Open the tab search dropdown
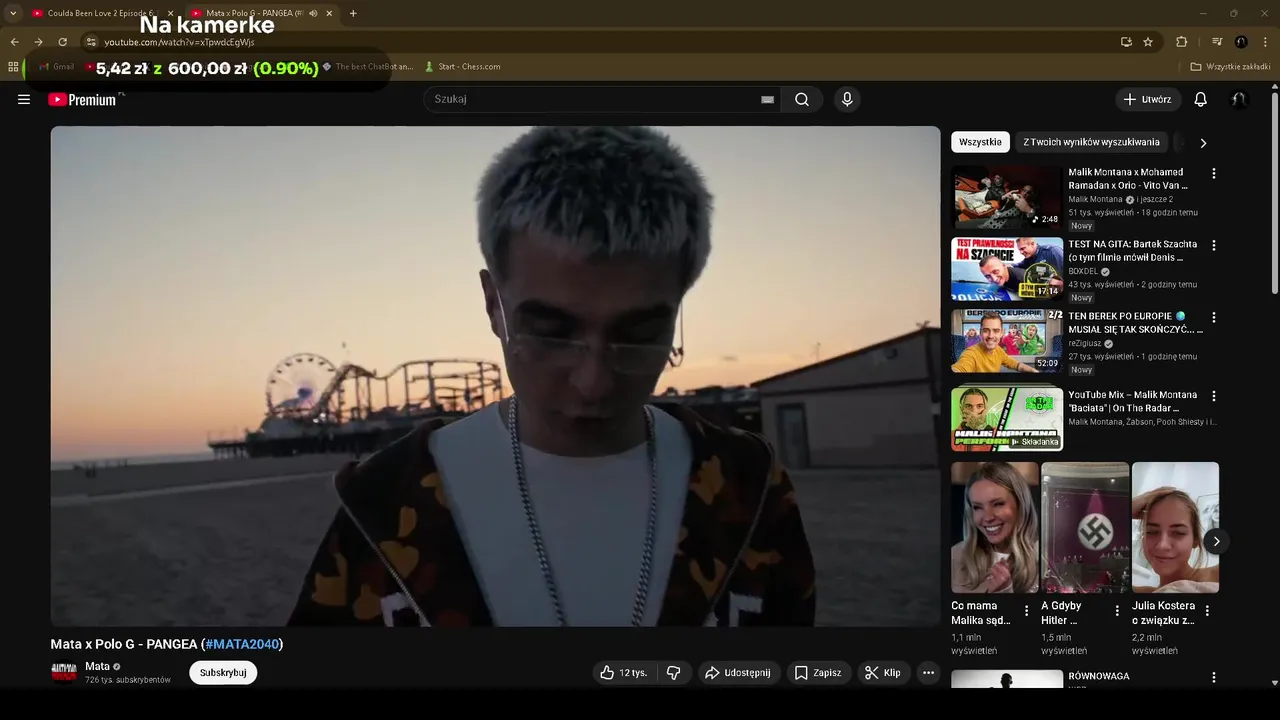 click(x=13, y=13)
